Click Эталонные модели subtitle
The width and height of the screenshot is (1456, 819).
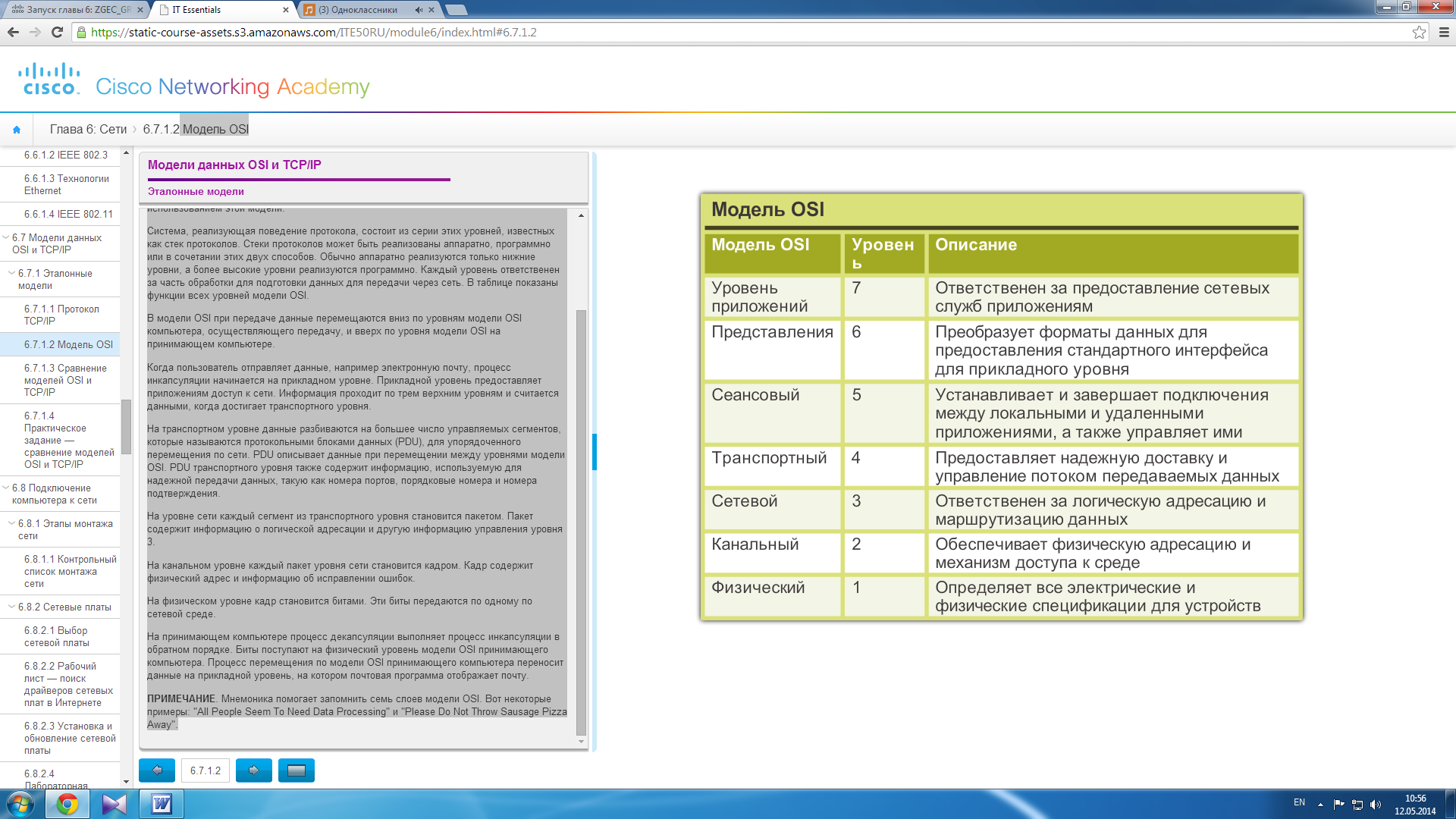196,191
